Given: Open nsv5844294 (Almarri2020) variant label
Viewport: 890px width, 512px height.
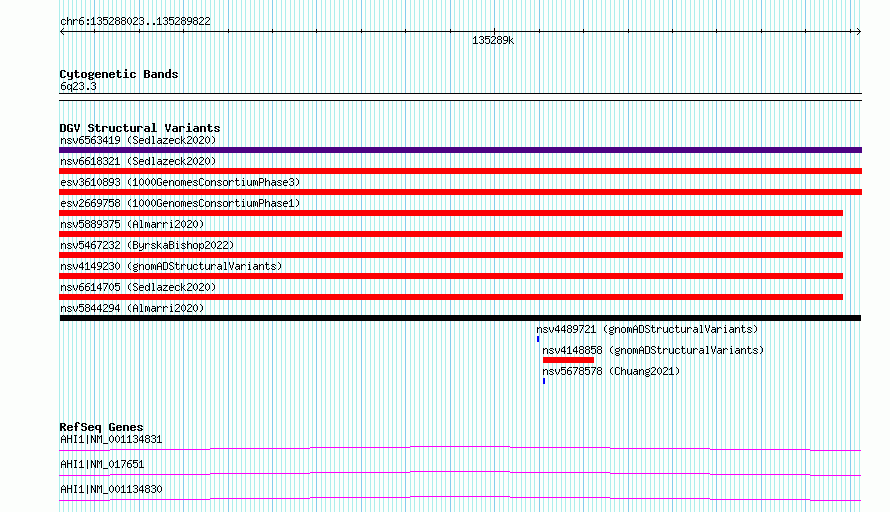Looking at the screenshot, I should pos(132,308).
